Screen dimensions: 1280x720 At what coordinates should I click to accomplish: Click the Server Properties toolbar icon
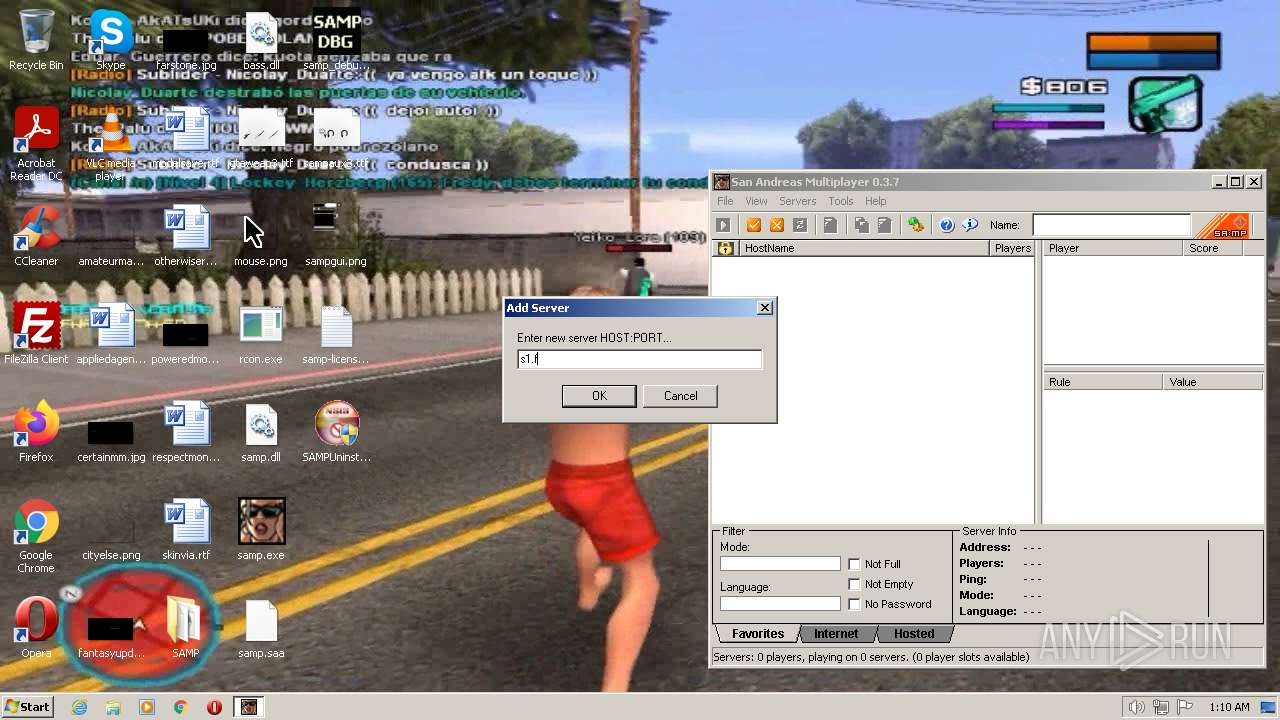click(884, 226)
